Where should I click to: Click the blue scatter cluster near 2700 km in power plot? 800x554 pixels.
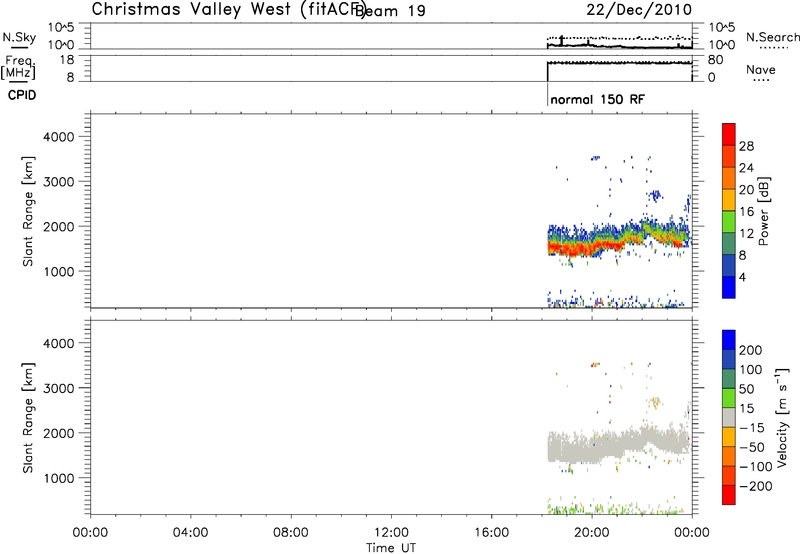pyautogui.click(x=655, y=195)
